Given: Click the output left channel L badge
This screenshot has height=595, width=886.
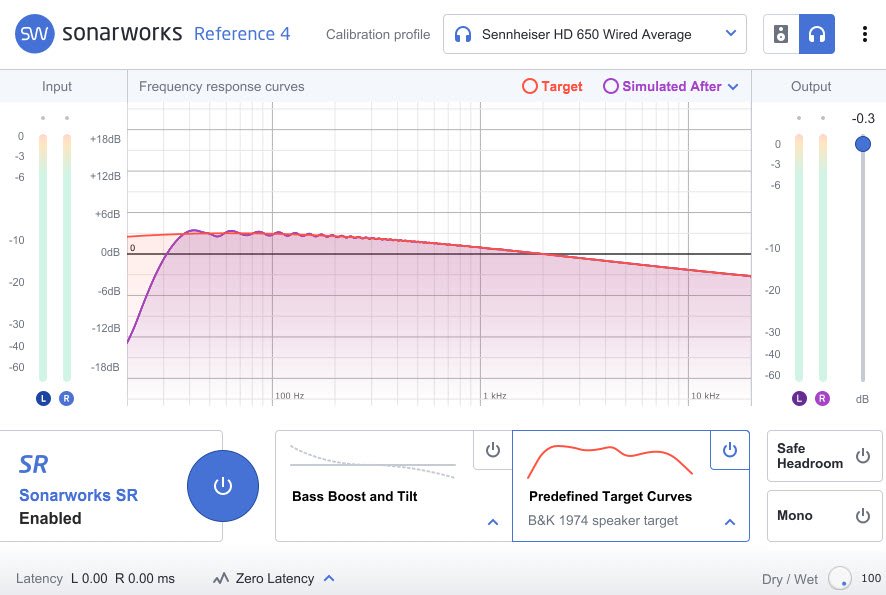Looking at the screenshot, I should coord(799,398).
